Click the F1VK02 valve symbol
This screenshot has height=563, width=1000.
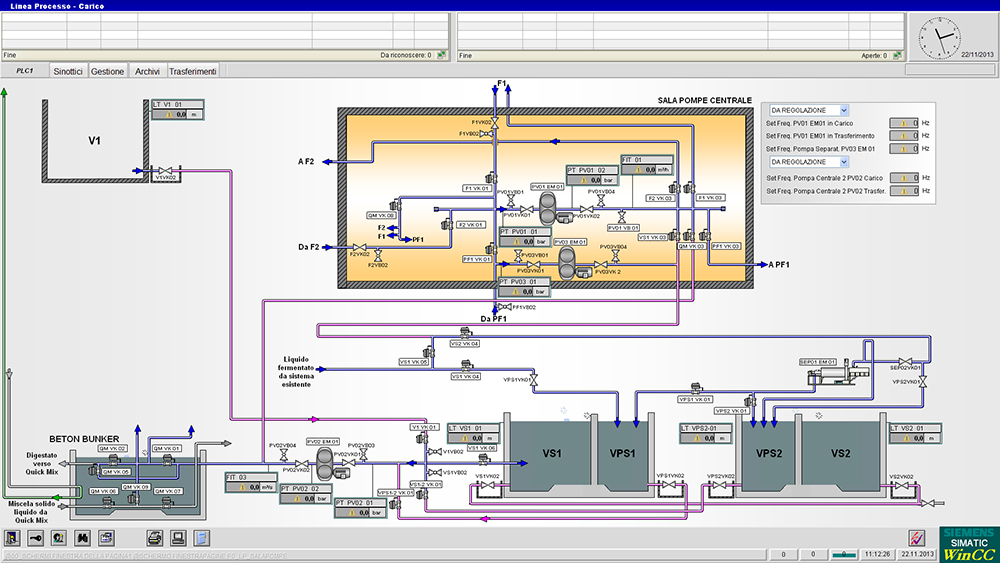click(494, 122)
